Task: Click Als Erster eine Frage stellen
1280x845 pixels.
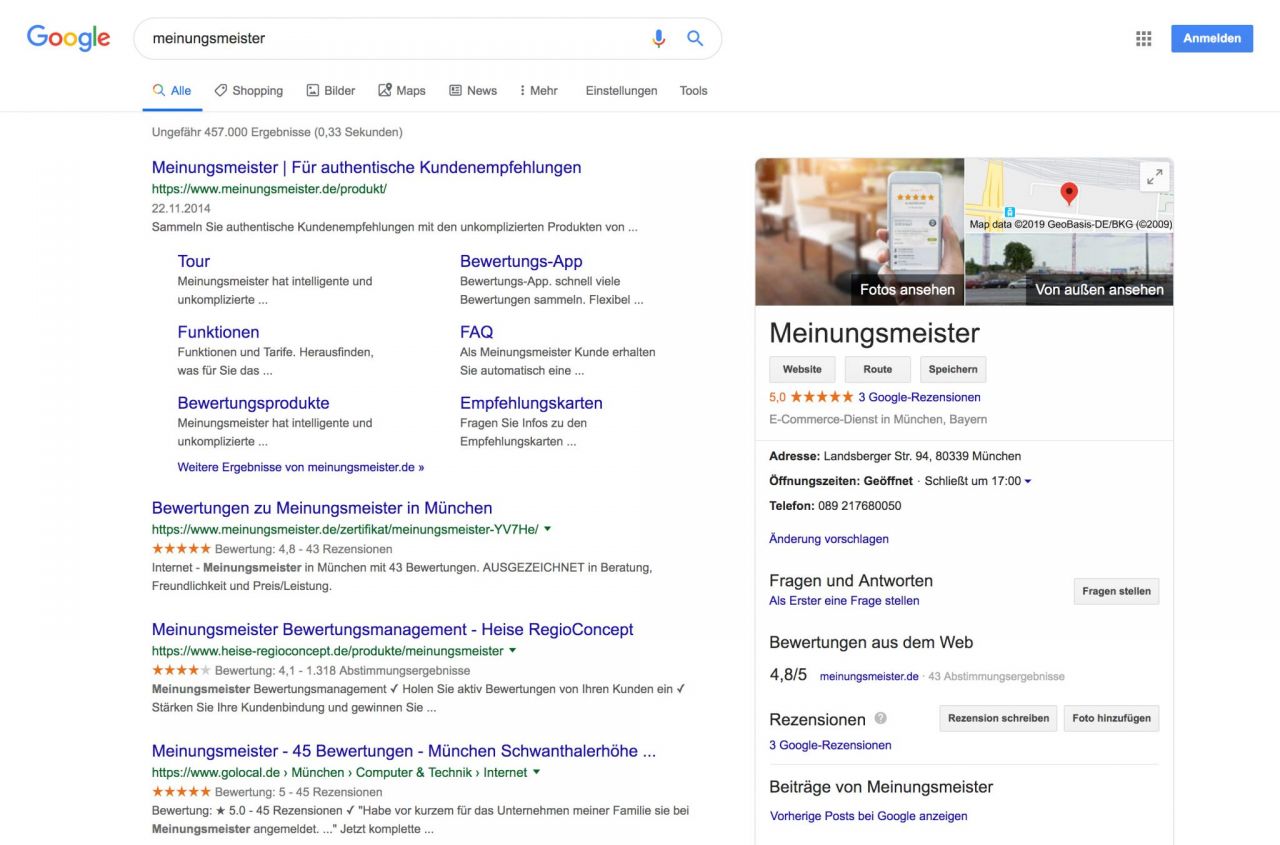Action: 844,601
